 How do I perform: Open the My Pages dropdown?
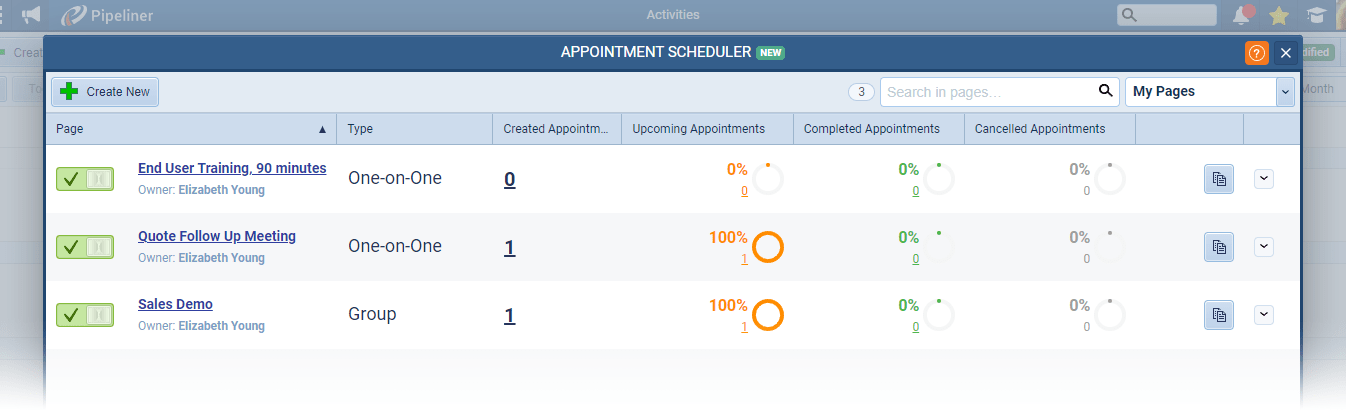pos(1210,91)
